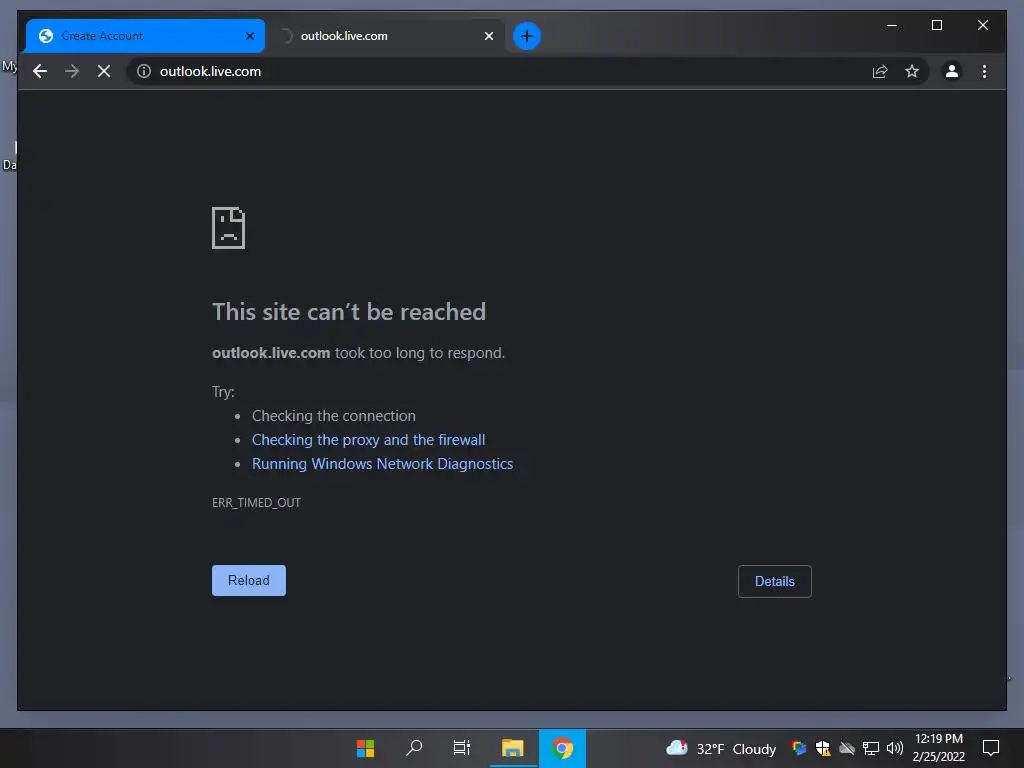View site information icon in address bar

[x=144, y=71]
